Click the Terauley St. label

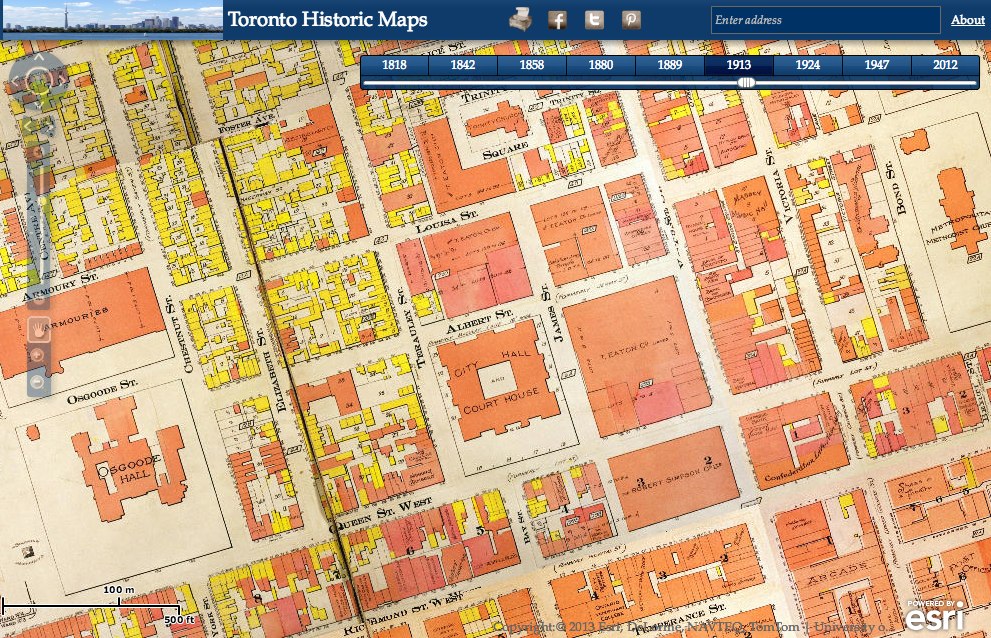pos(411,329)
